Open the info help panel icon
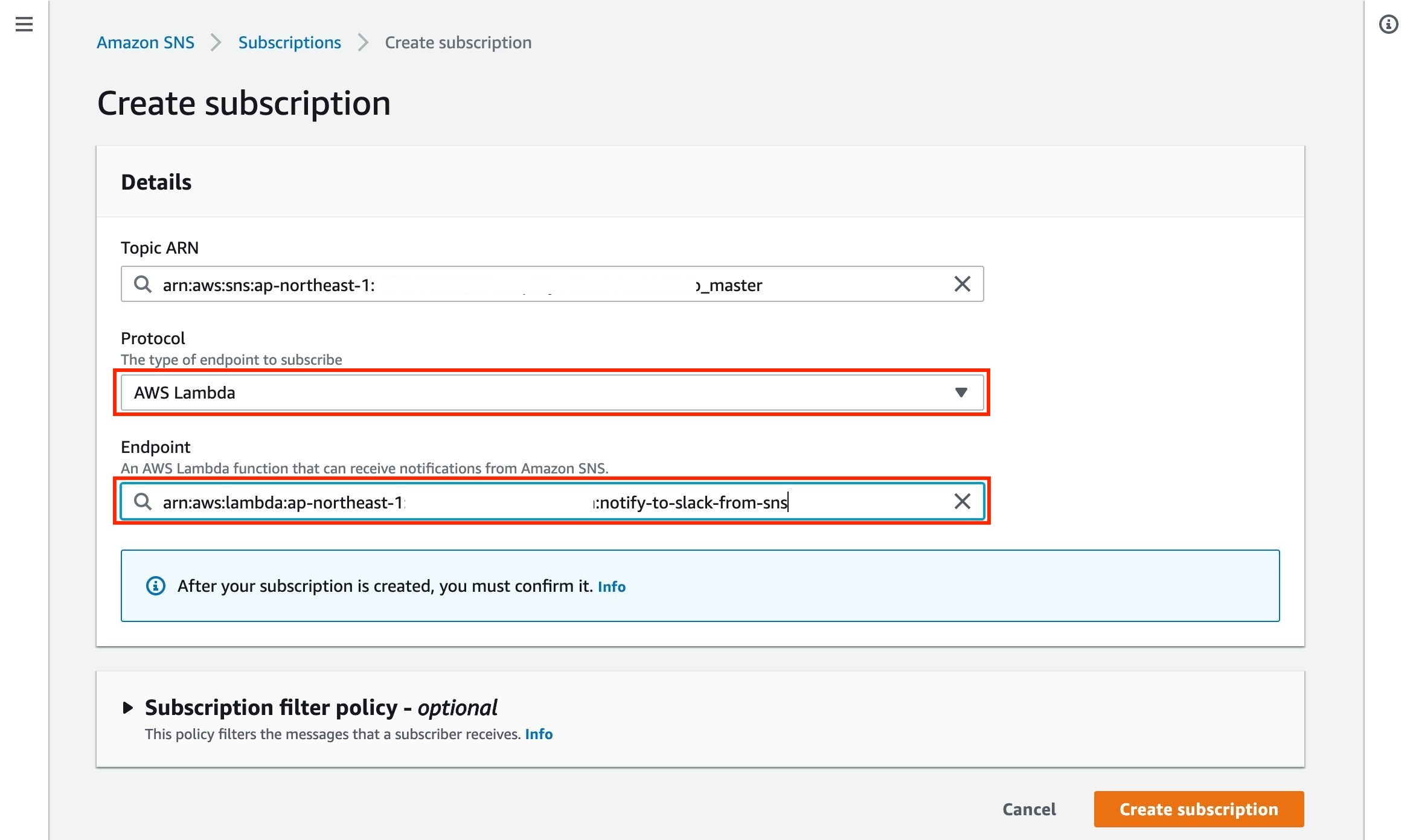1413x840 pixels. point(1388,24)
